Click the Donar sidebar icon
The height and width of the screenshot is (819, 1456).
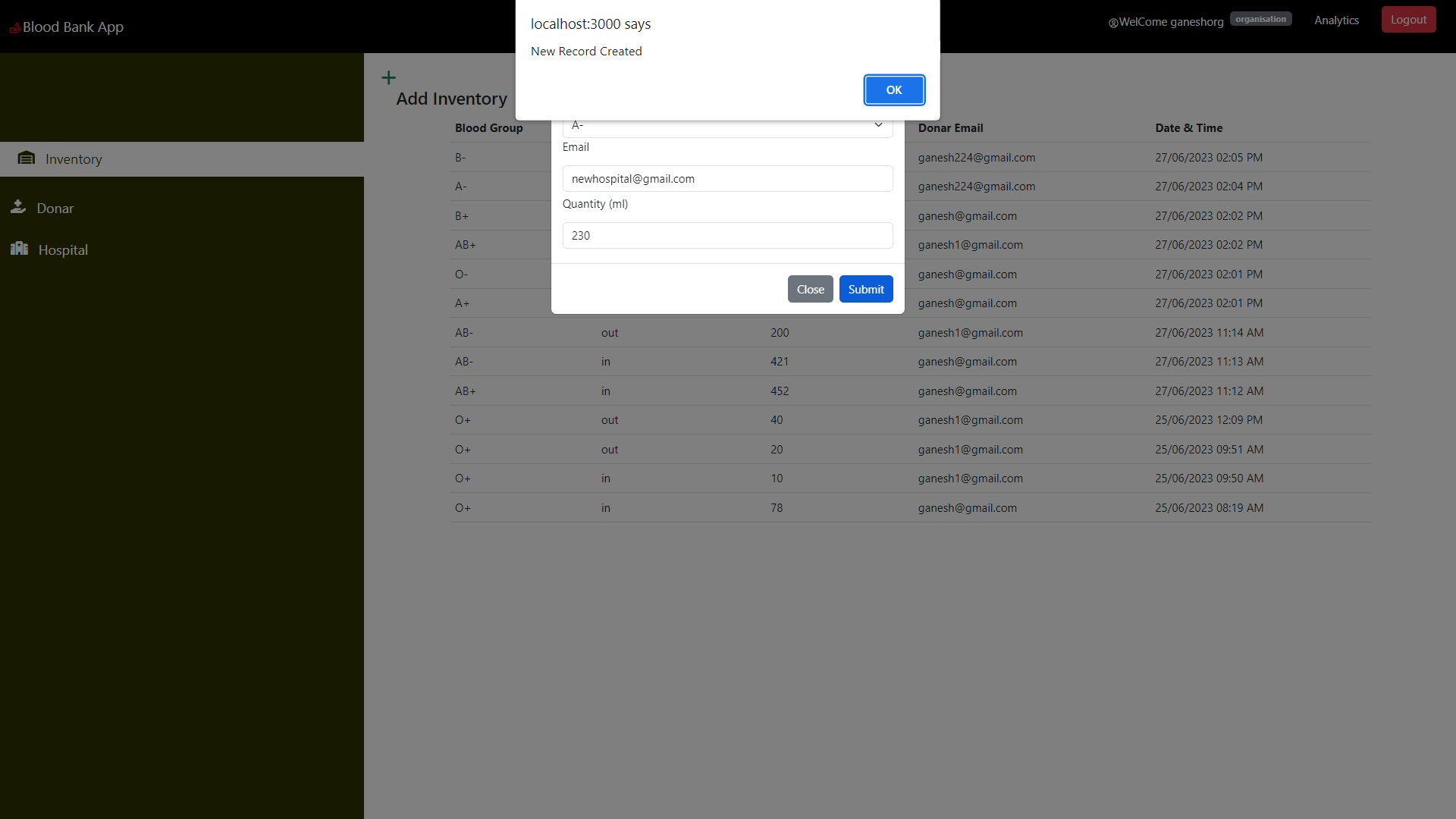pyautogui.click(x=18, y=207)
